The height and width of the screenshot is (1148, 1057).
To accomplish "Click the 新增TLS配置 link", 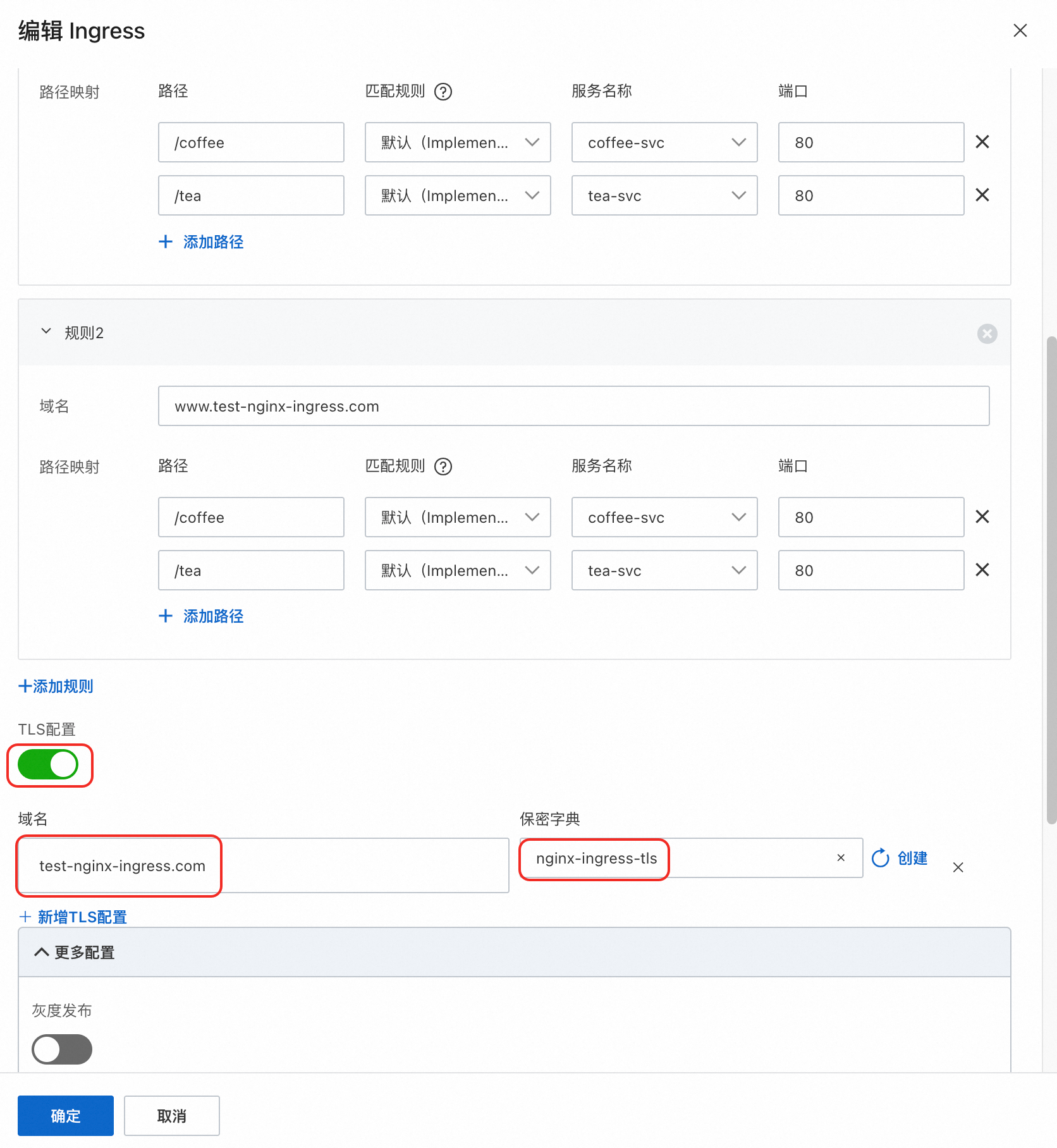I will tap(82, 917).
